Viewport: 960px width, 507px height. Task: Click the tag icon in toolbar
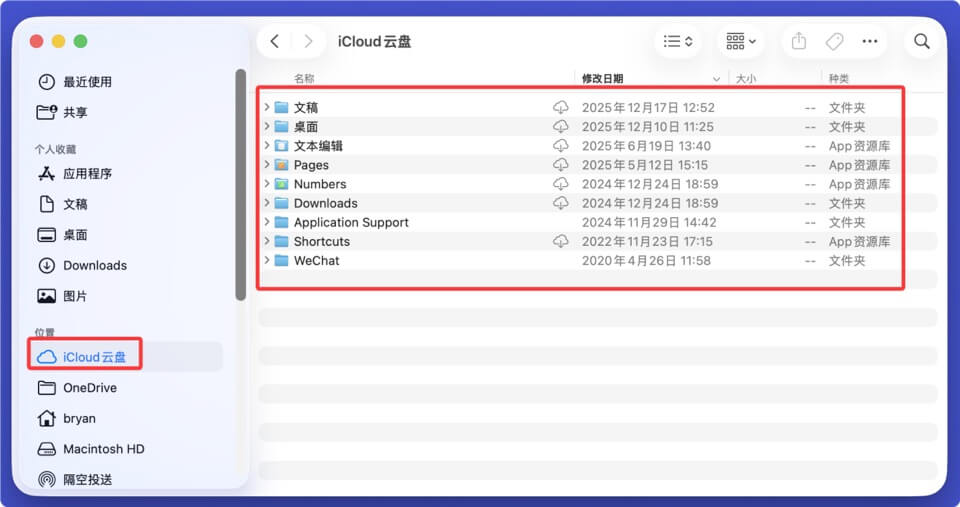(x=833, y=41)
